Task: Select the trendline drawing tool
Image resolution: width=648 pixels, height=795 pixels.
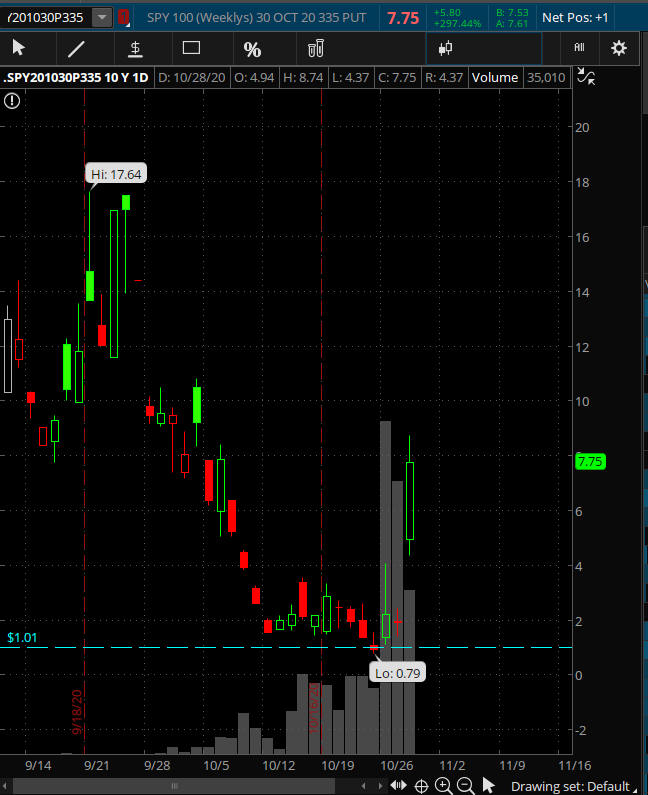Action: 76,49
